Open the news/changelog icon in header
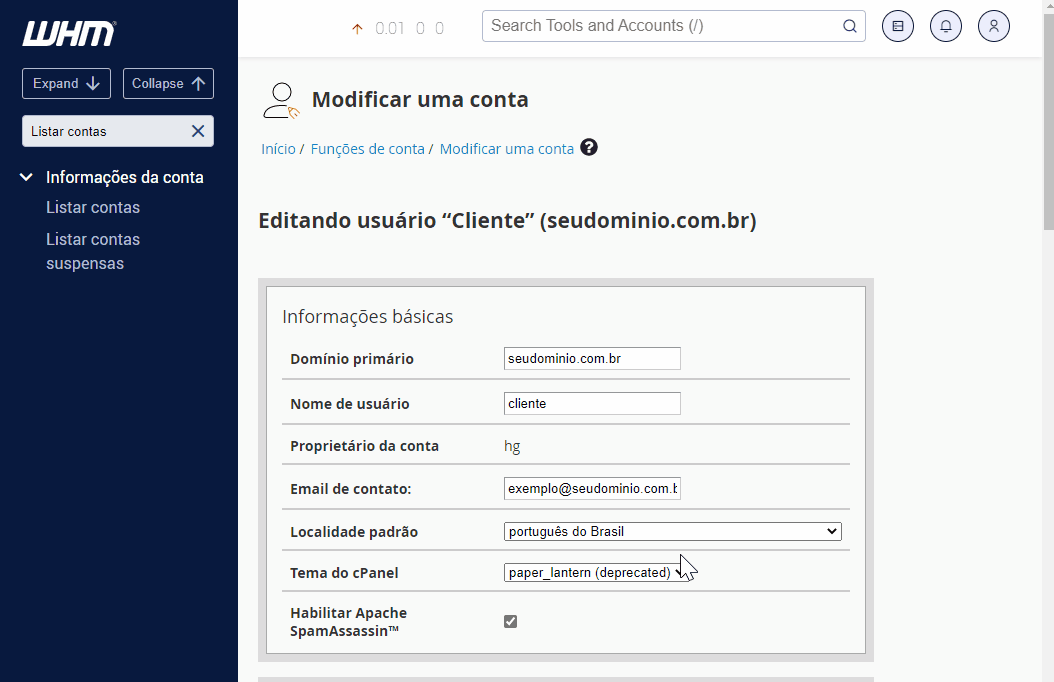1054x682 pixels. [897, 26]
